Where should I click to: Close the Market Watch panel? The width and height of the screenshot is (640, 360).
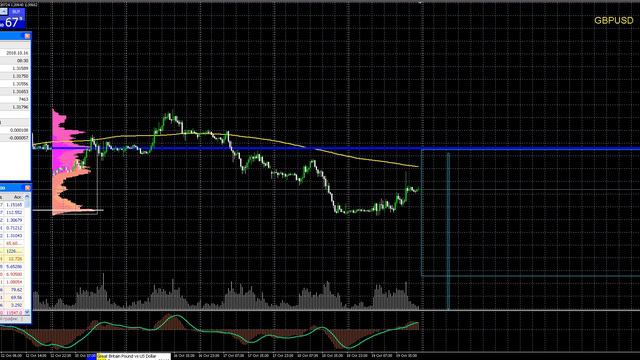27,188
